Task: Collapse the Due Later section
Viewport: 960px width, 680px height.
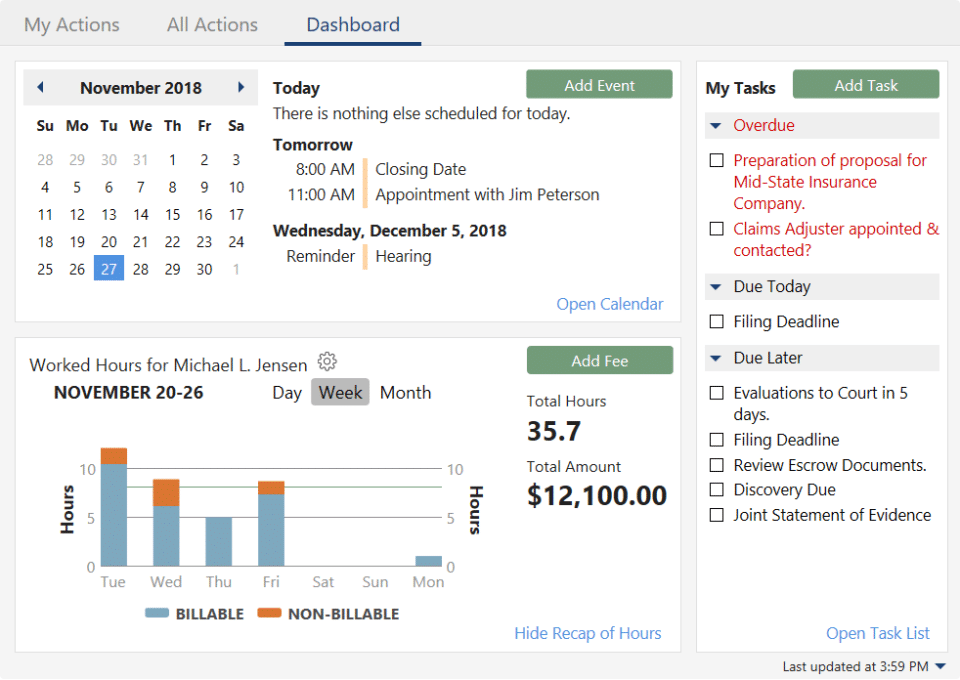Action: (716, 358)
